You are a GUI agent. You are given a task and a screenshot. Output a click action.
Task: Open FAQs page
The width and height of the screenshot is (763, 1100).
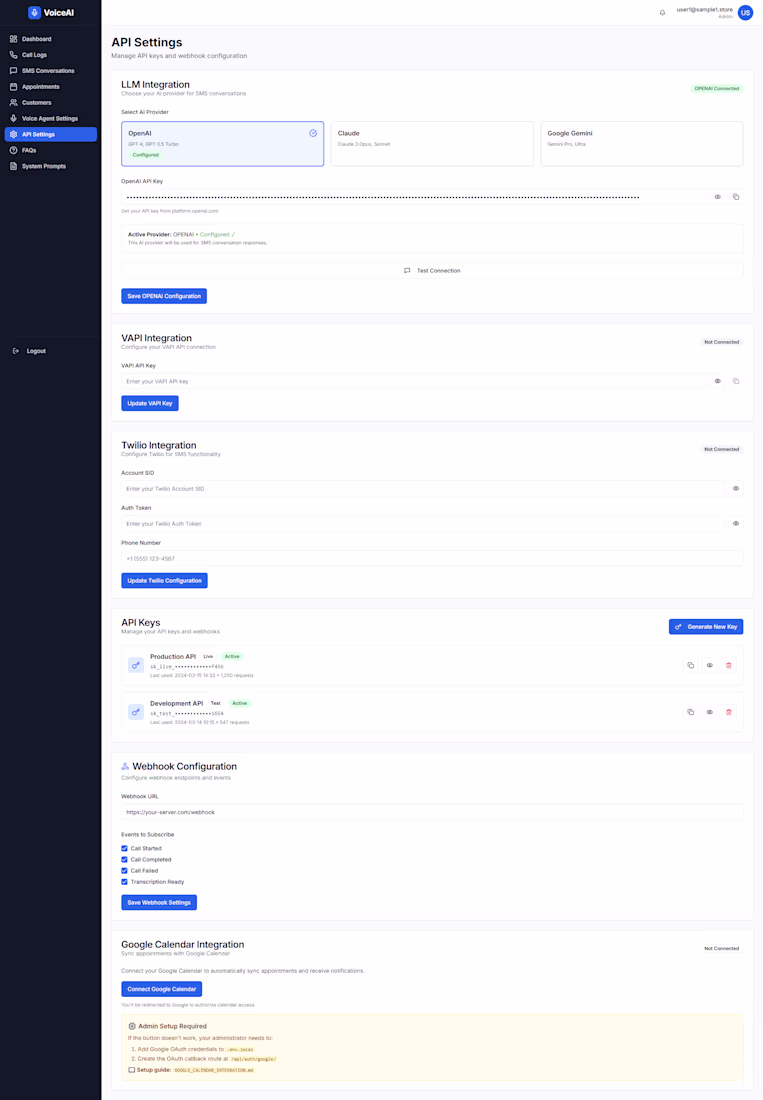click(x=50, y=150)
